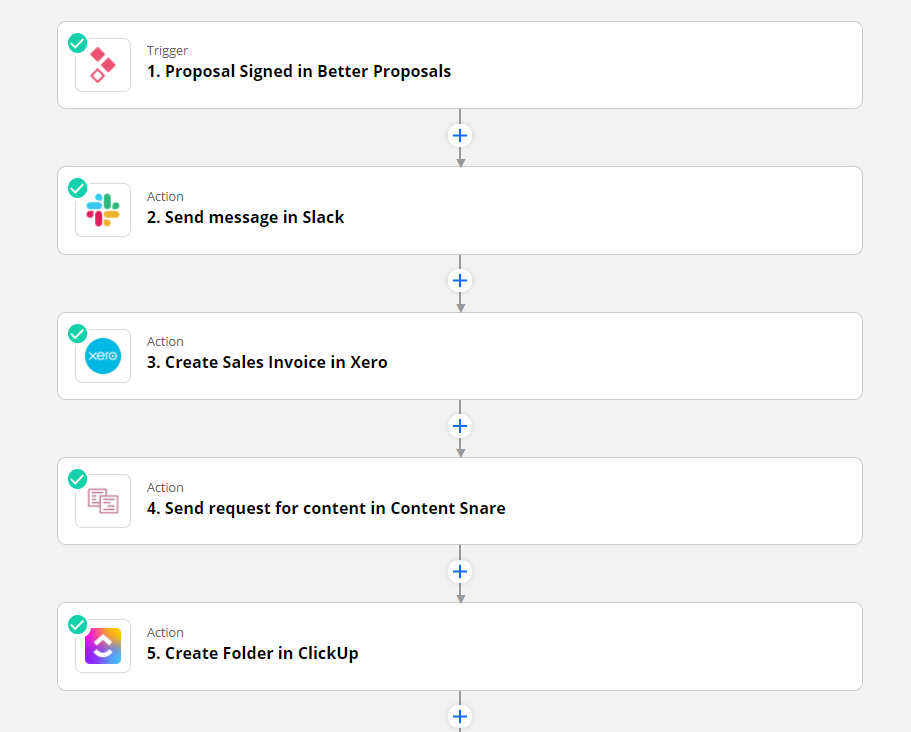
Task: Add a step below the ClickUp folder action
Action: click(x=460, y=717)
